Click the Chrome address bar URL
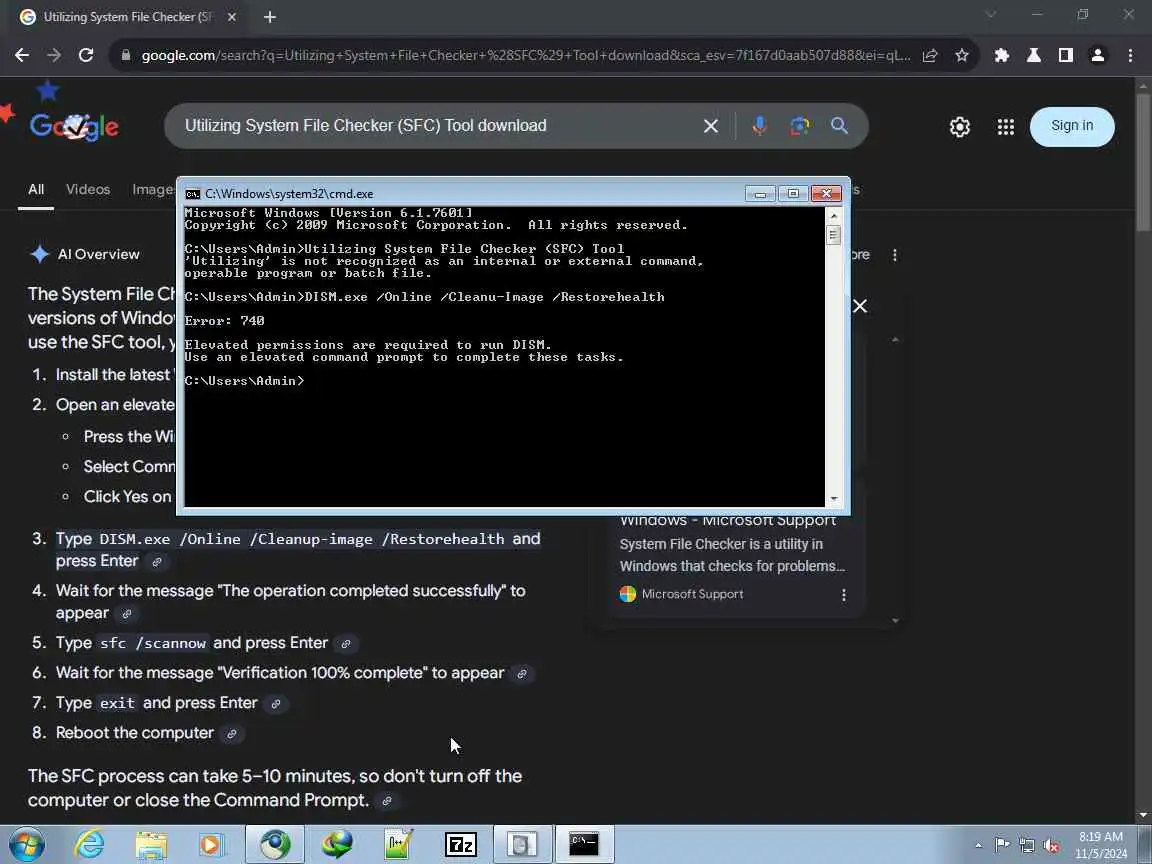Image resolution: width=1152 pixels, height=864 pixels. coord(525,55)
